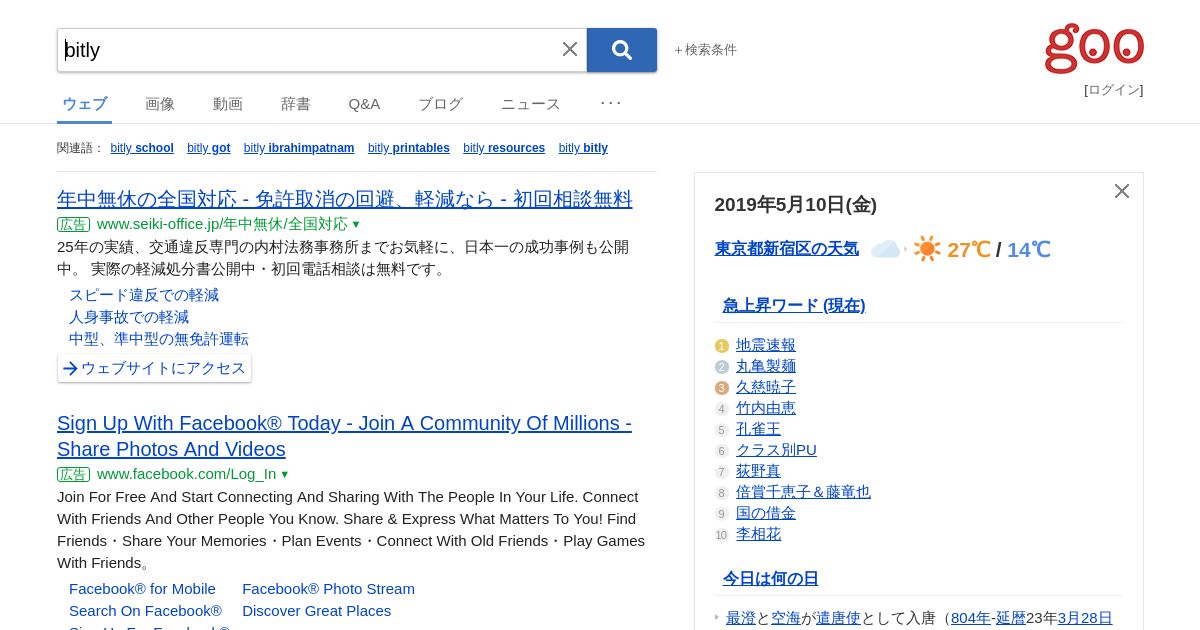Click www.facebook.com/Log_In green URL
The width and height of the screenshot is (1200, 630).
tap(187, 474)
